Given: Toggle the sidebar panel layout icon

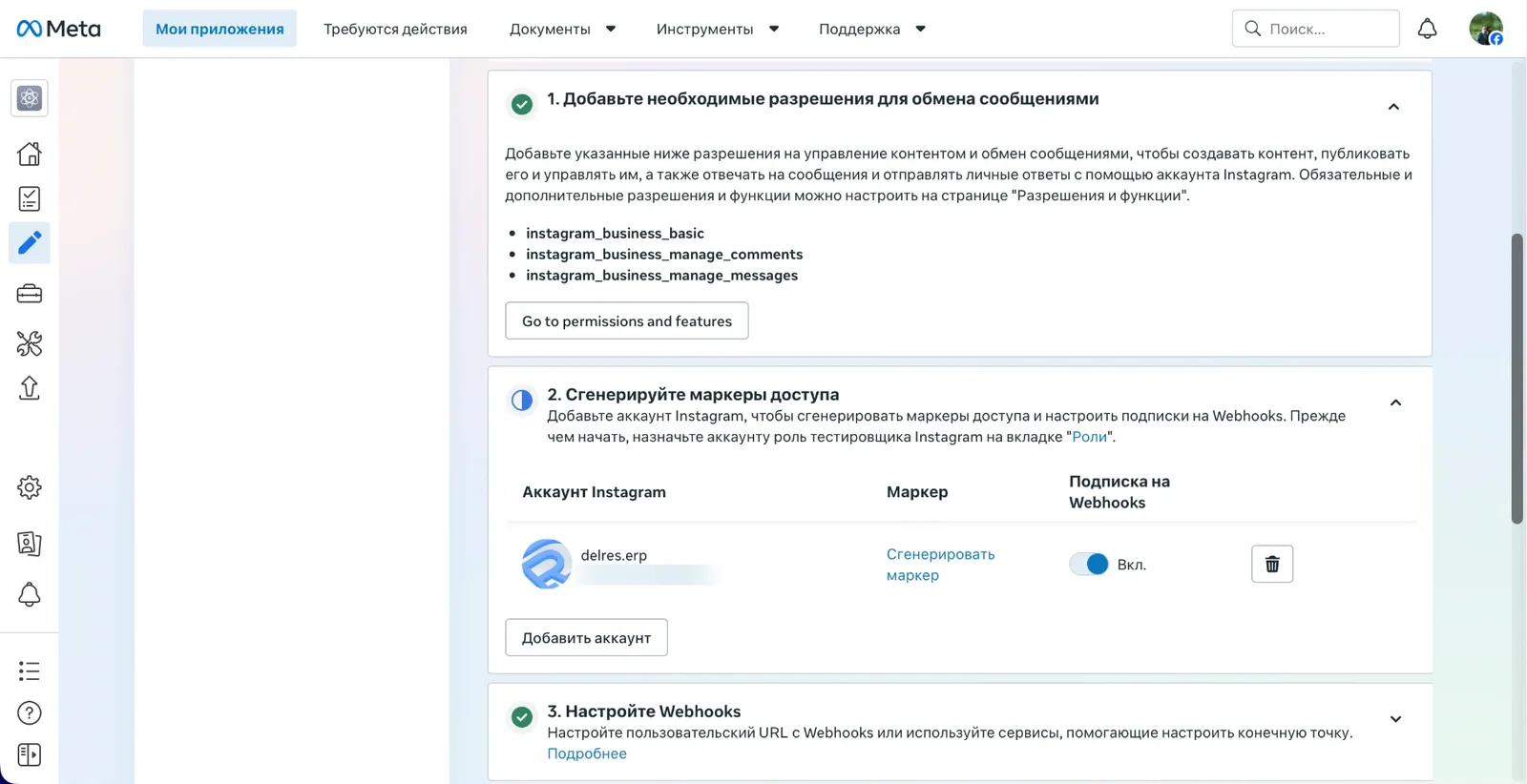Looking at the screenshot, I should pos(30,755).
